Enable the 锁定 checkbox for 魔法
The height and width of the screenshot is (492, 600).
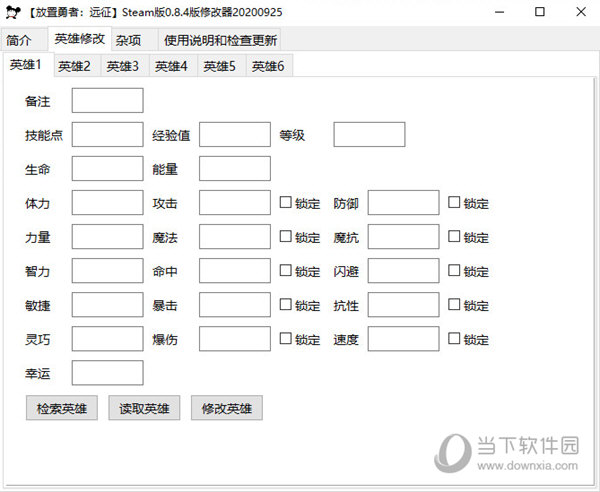[285, 236]
